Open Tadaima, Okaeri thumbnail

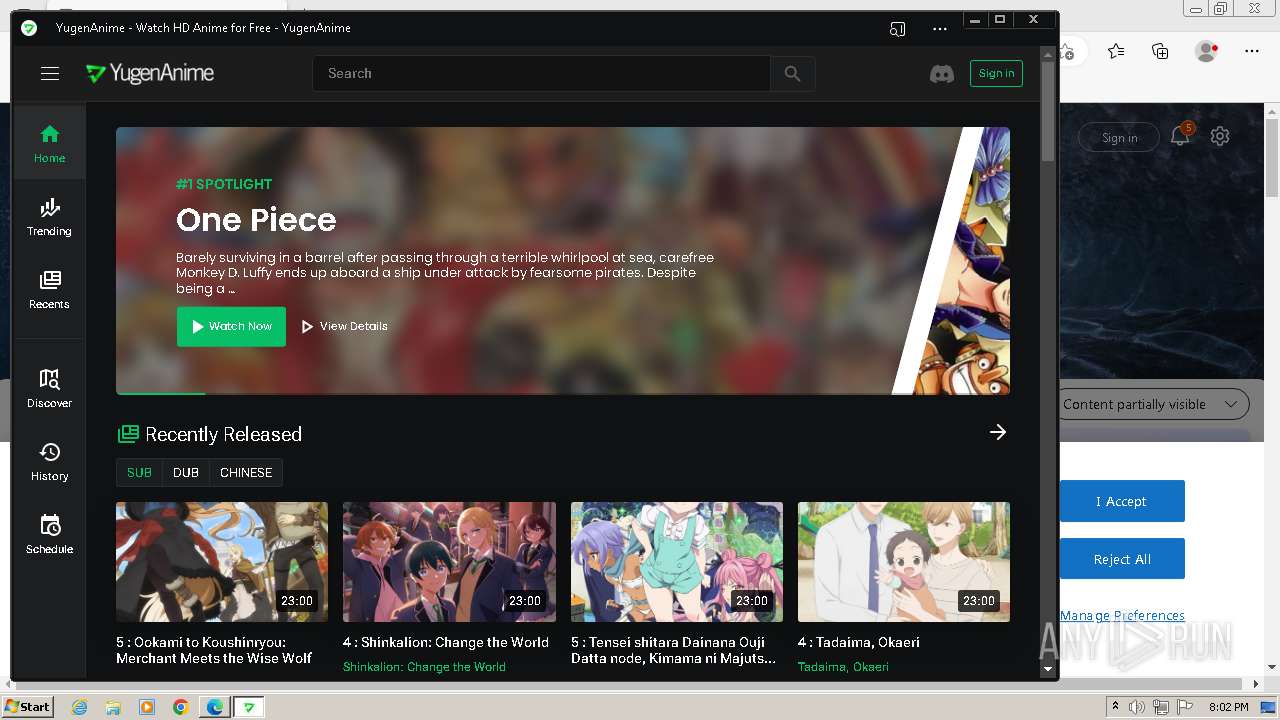click(x=904, y=562)
